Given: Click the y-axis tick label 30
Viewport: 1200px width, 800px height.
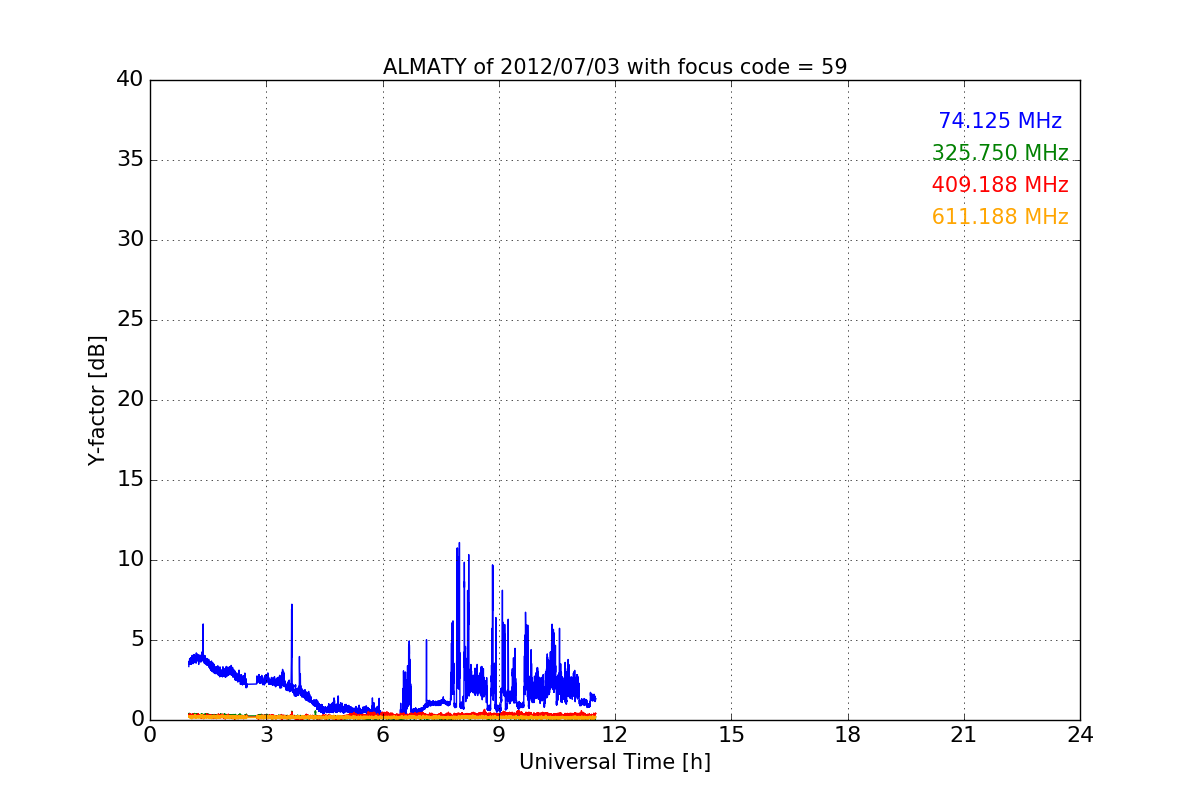Looking at the screenshot, I should [130, 239].
